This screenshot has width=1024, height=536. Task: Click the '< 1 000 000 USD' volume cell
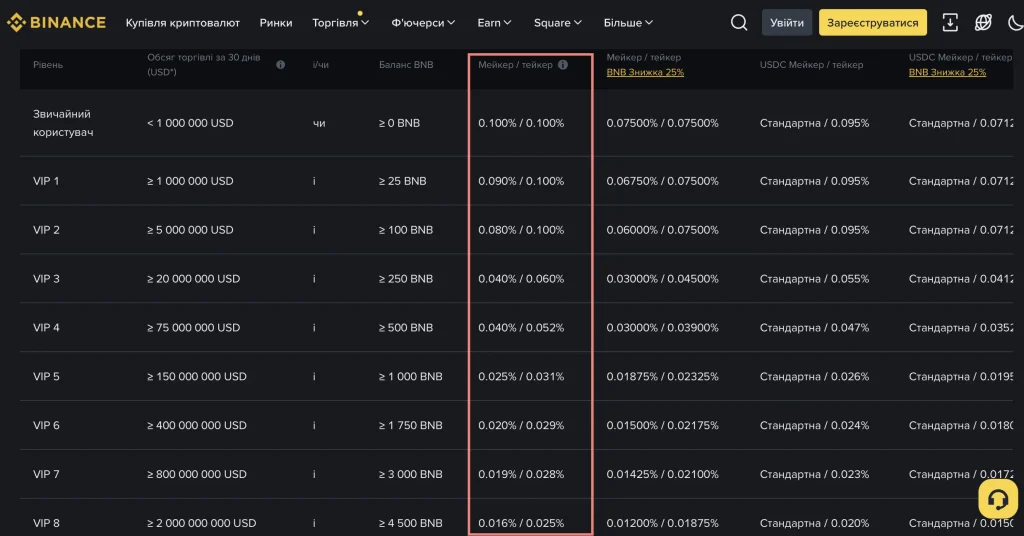coord(190,123)
